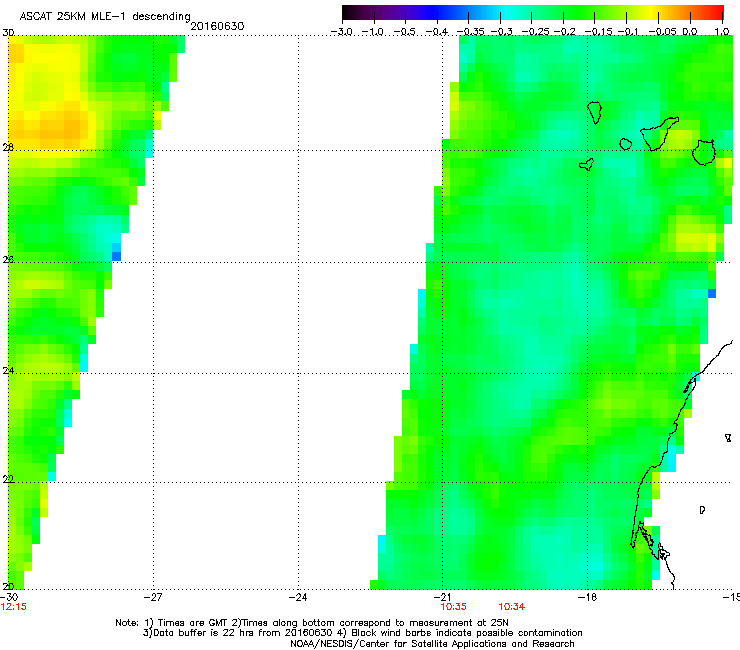Click the -0.1 color bar label

pos(628,32)
